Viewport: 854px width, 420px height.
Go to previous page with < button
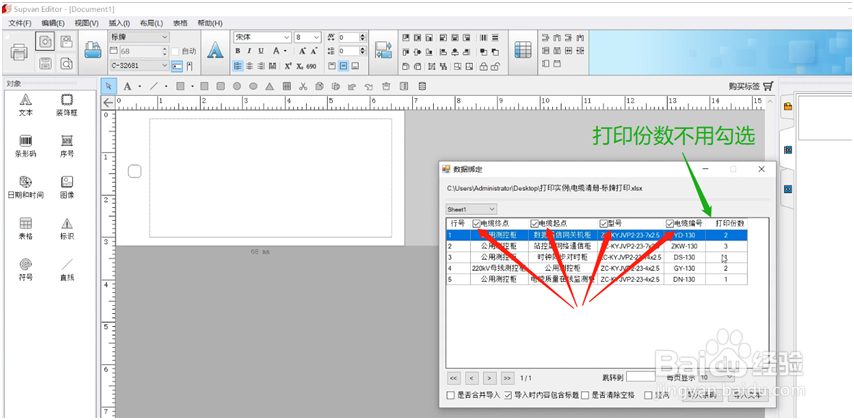pyautogui.click(x=472, y=378)
